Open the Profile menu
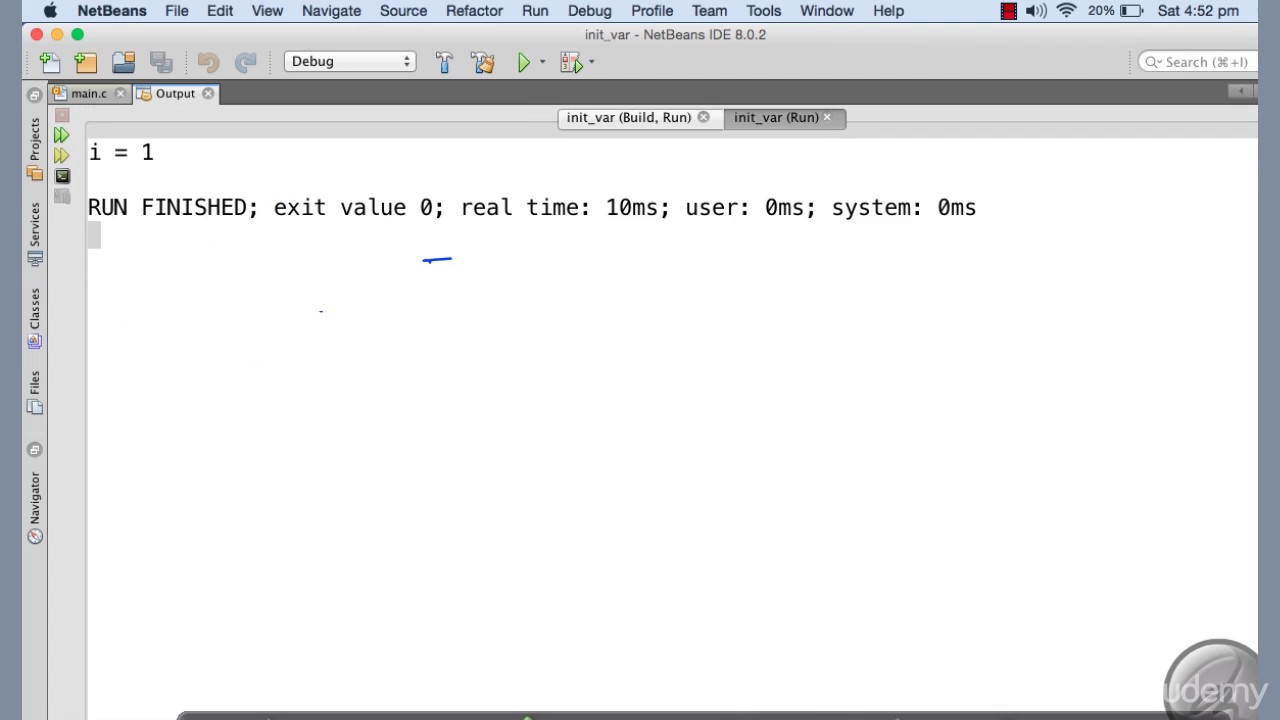 pos(652,11)
